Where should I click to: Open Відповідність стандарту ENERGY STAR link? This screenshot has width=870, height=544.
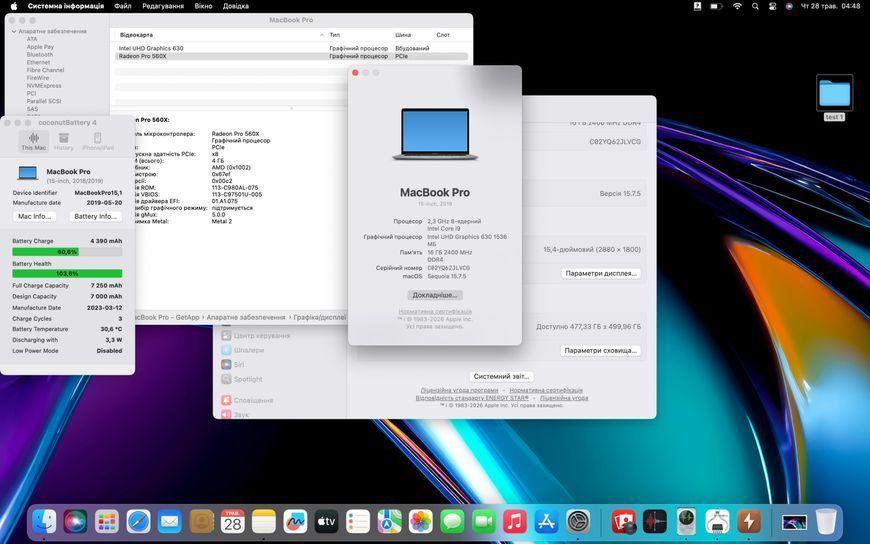pyautogui.click(x=472, y=398)
